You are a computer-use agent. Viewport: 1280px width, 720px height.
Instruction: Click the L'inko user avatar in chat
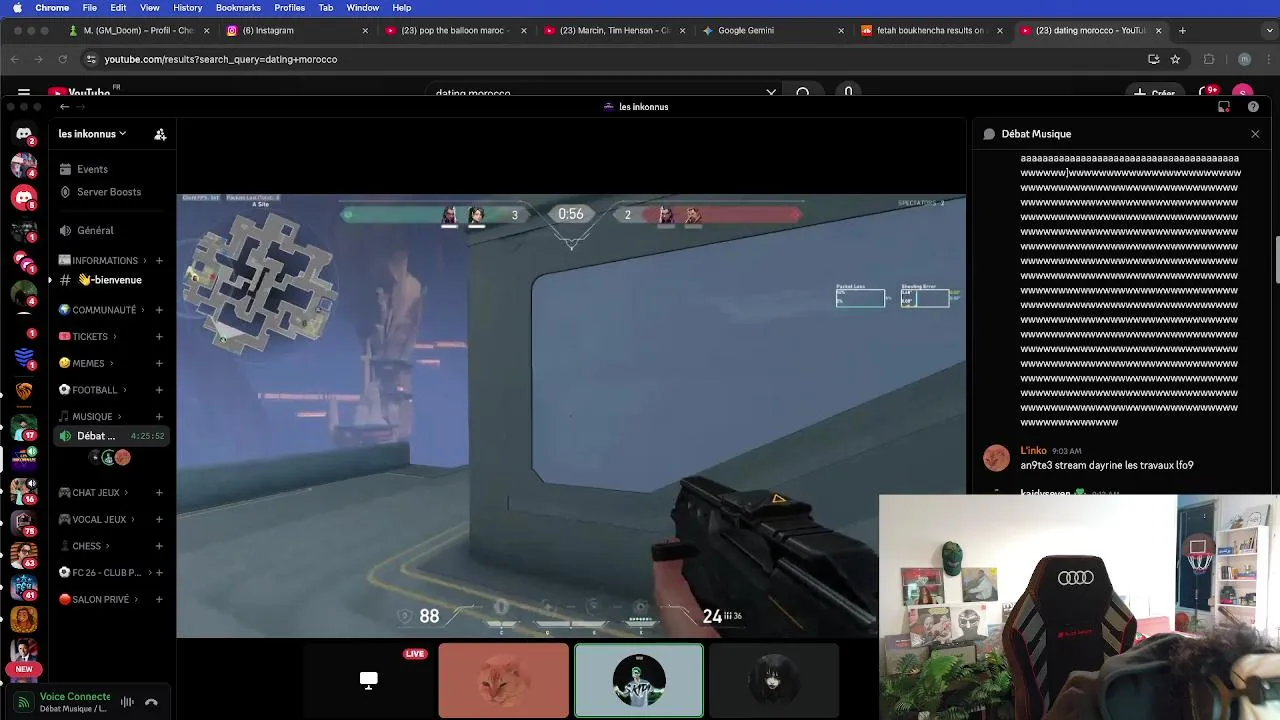(x=996, y=458)
